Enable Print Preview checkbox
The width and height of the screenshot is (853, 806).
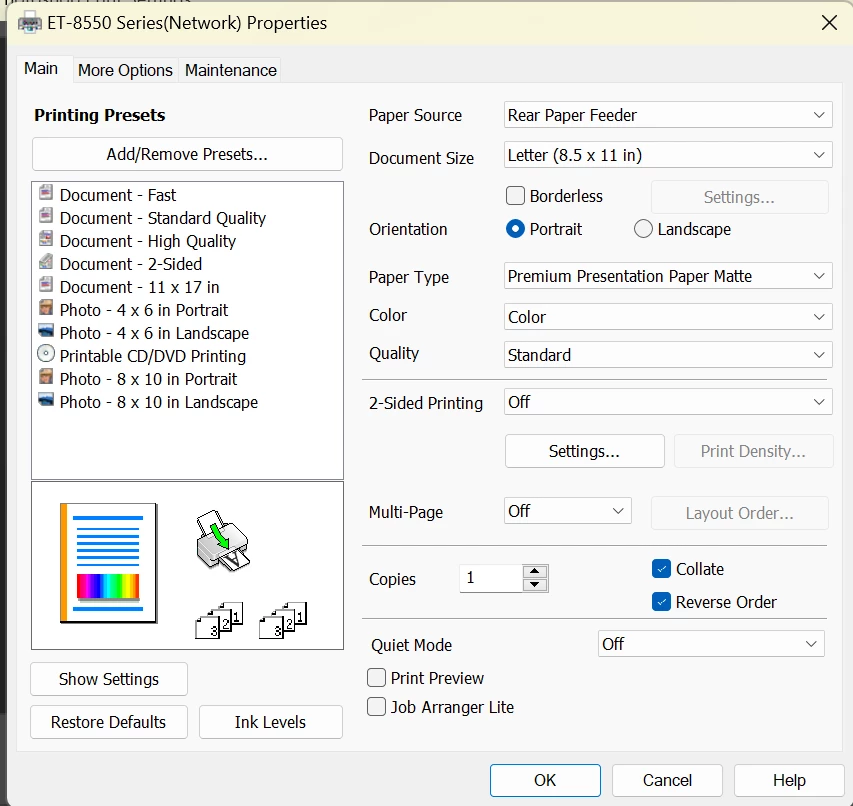pyautogui.click(x=376, y=678)
